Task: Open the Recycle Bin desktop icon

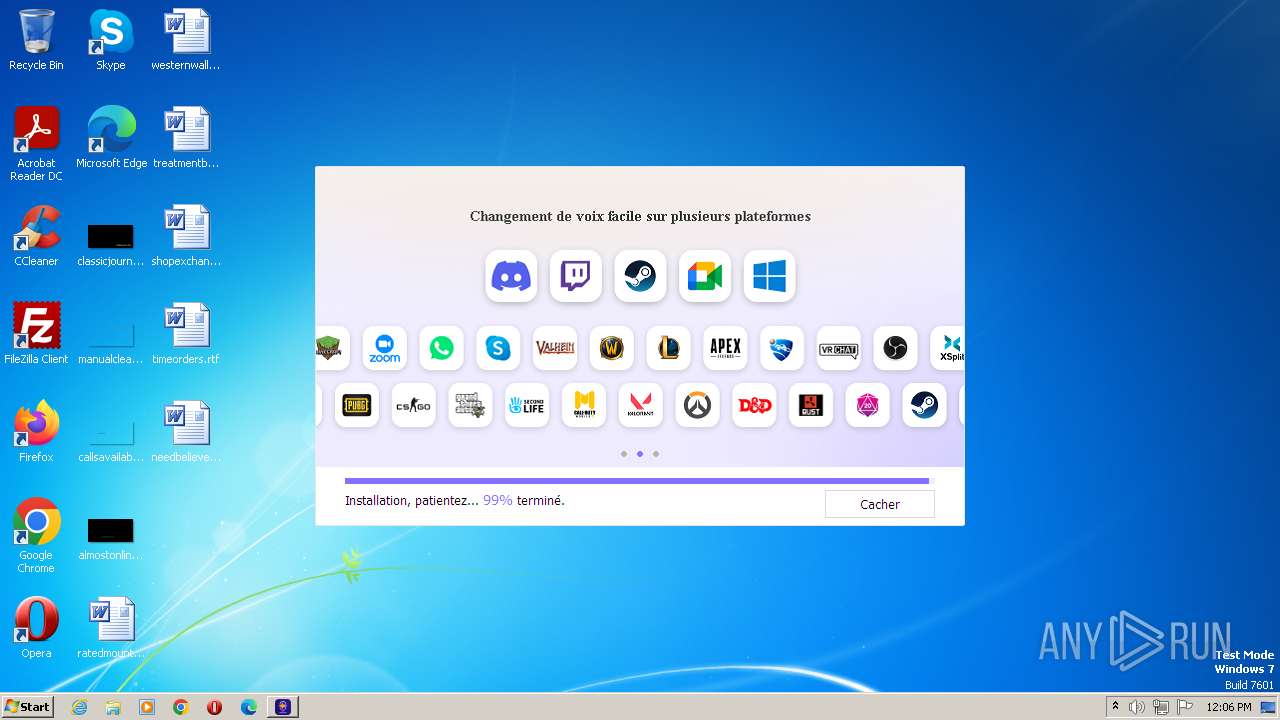Action: (36, 40)
